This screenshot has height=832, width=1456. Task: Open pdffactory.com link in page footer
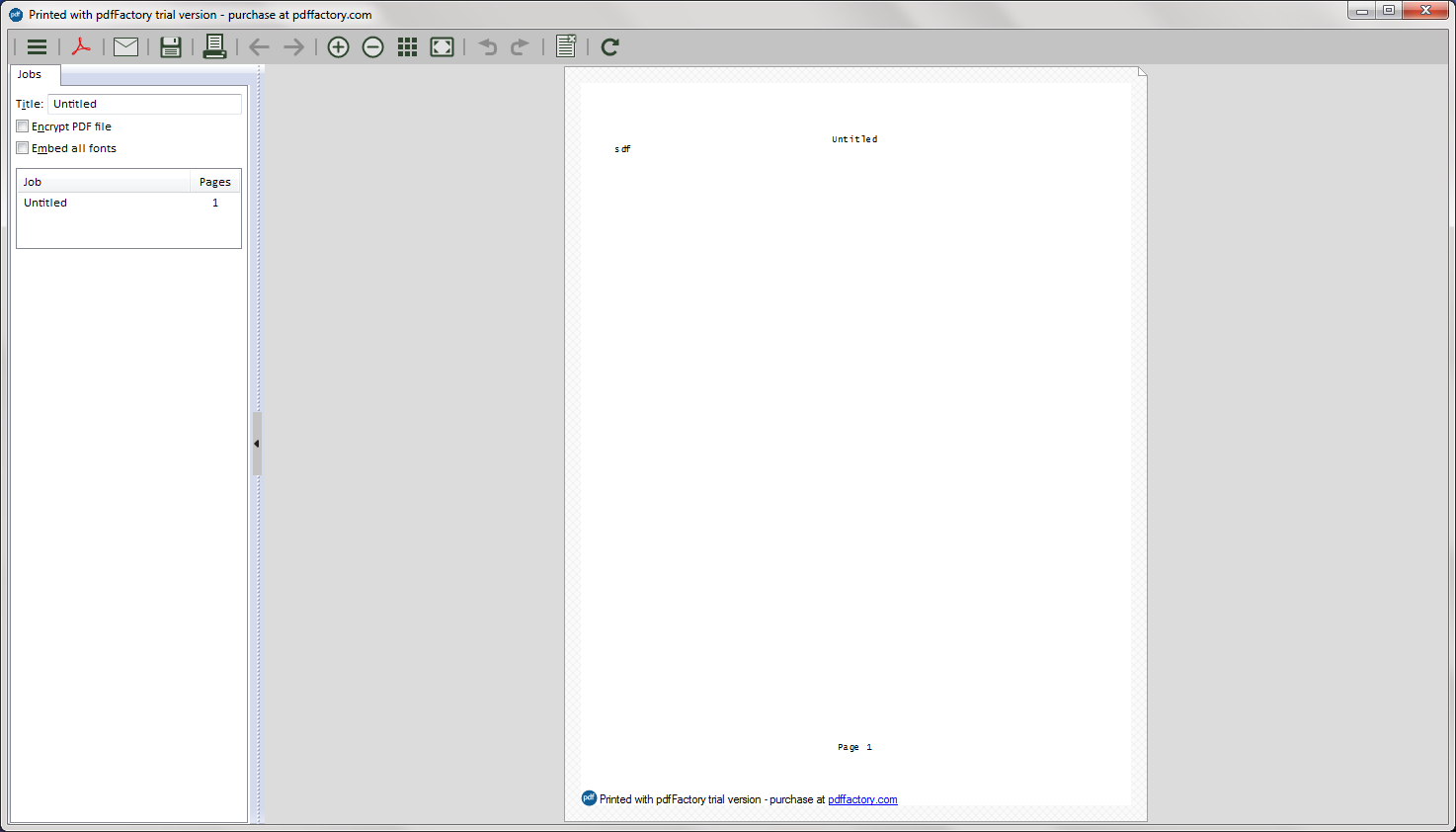(x=862, y=799)
